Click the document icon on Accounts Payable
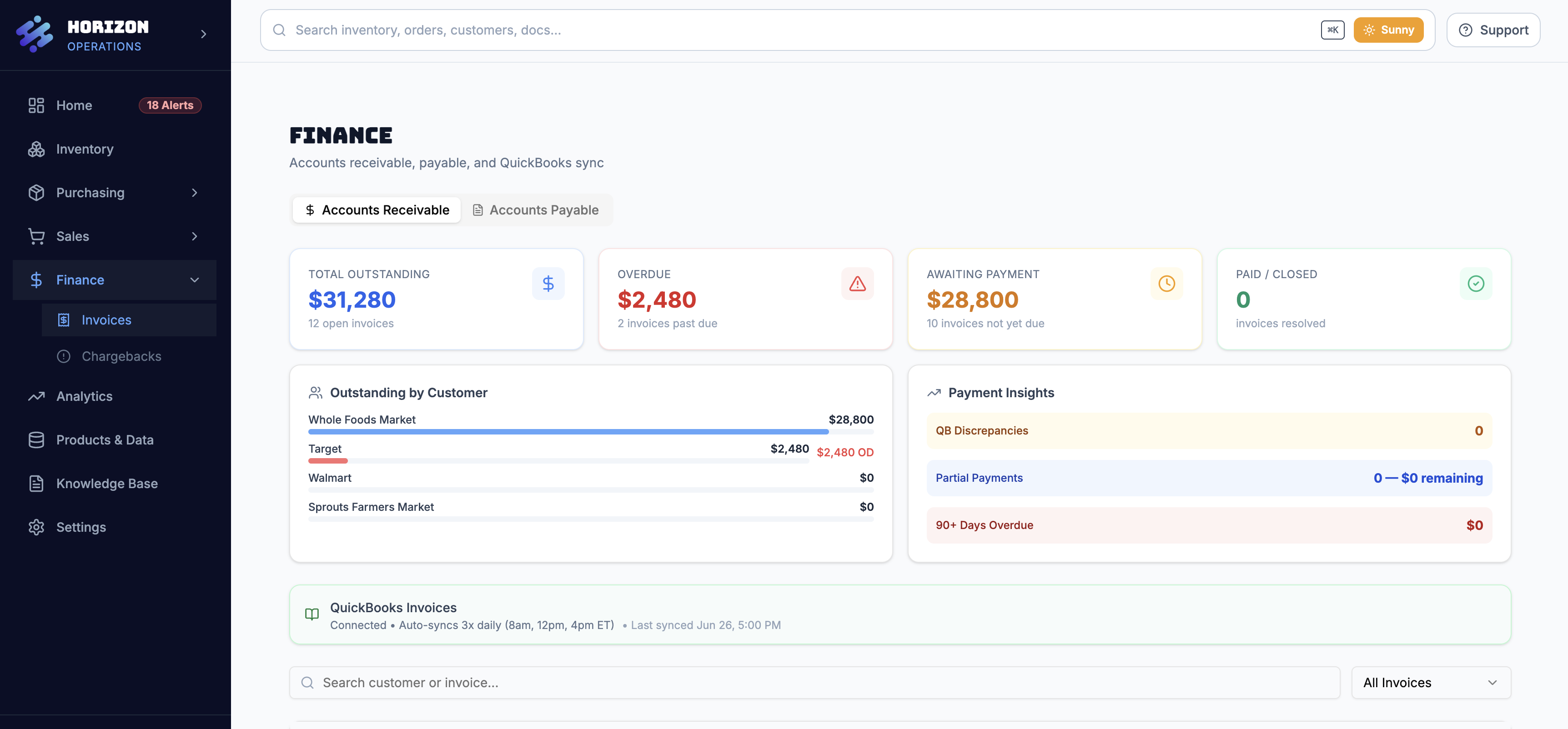Screen dimensions: 1568x729 478,210
